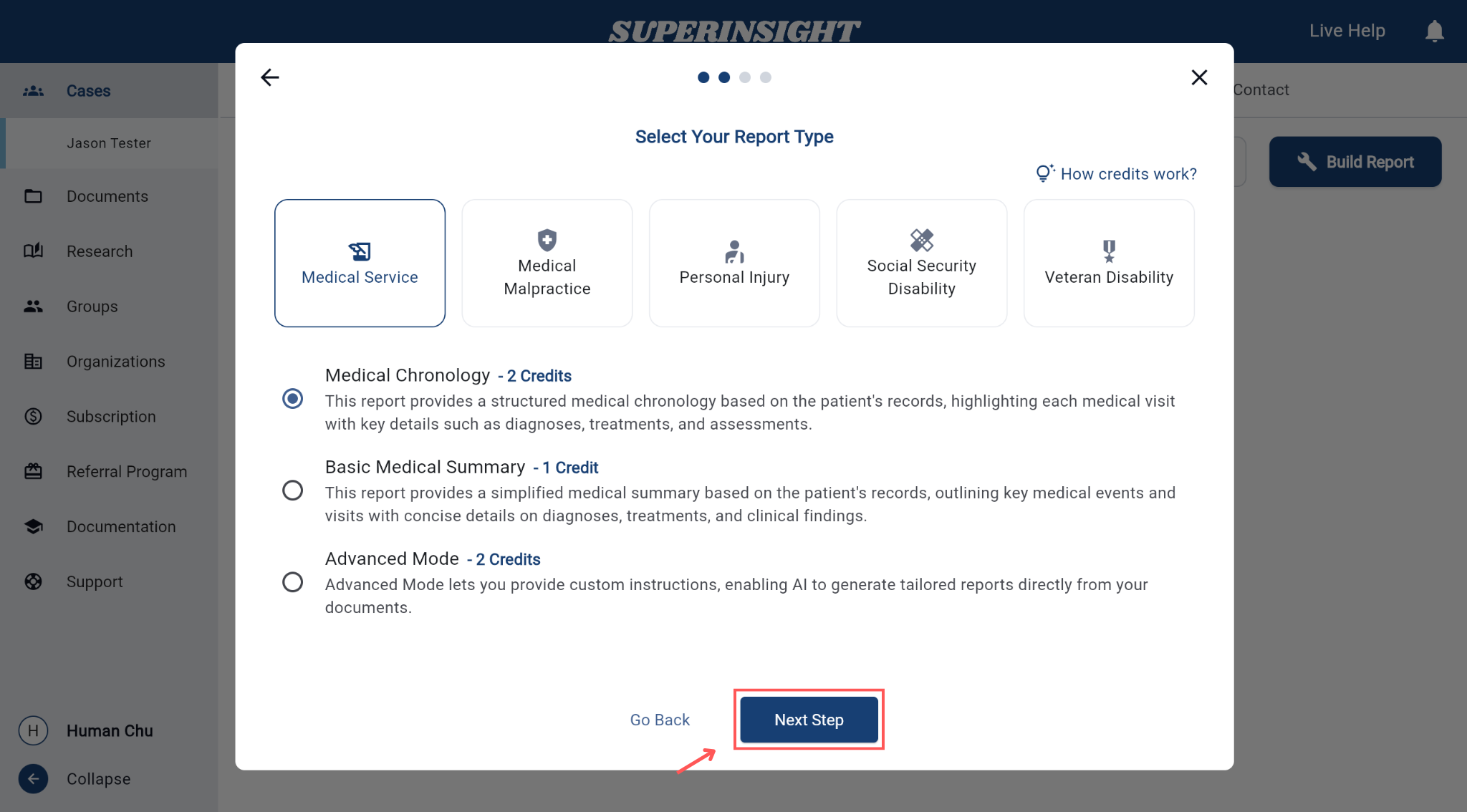Click the Subscription dollar icon
The height and width of the screenshot is (812, 1467).
coord(33,417)
